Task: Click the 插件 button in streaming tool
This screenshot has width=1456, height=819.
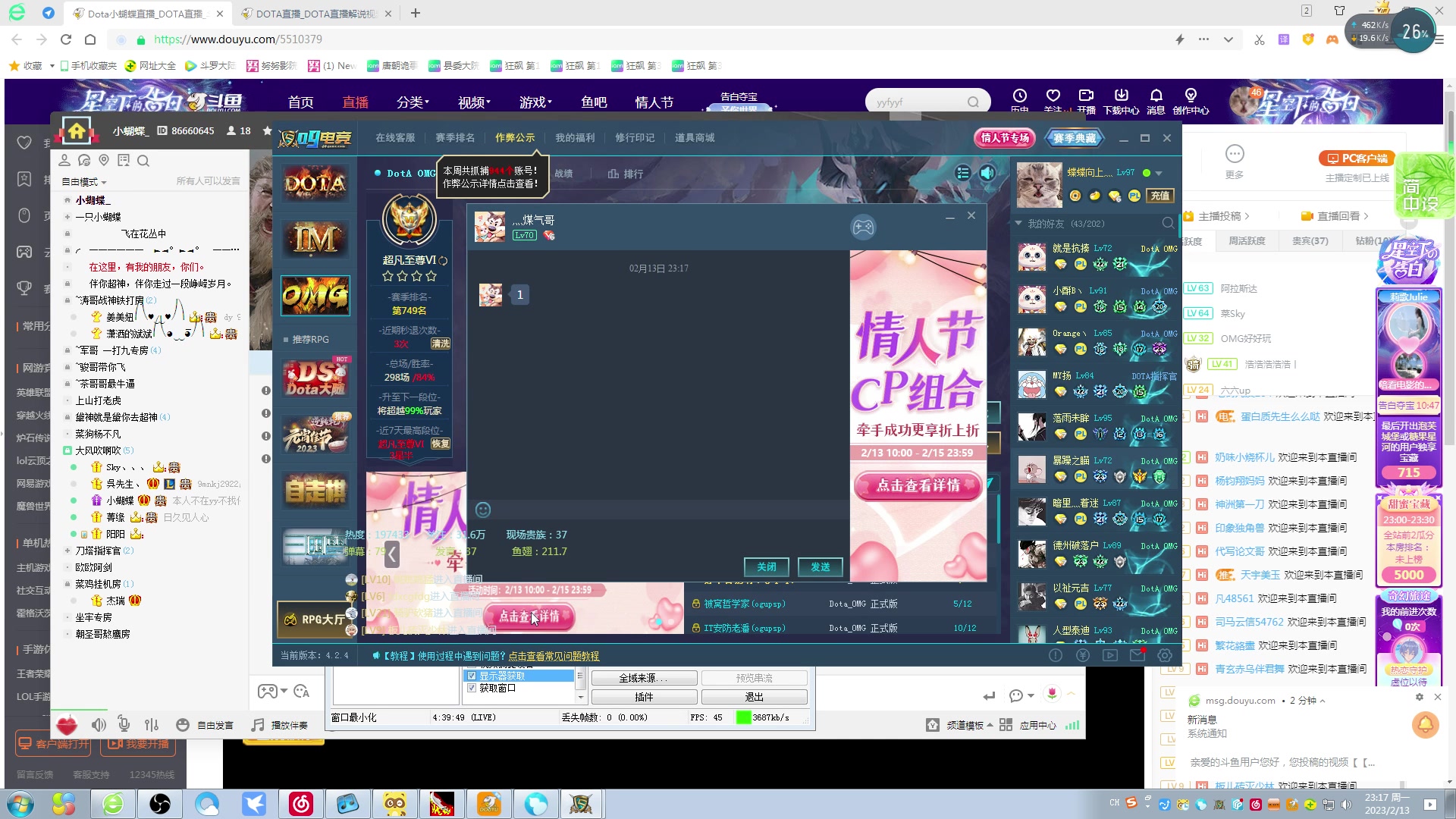Action: click(644, 697)
